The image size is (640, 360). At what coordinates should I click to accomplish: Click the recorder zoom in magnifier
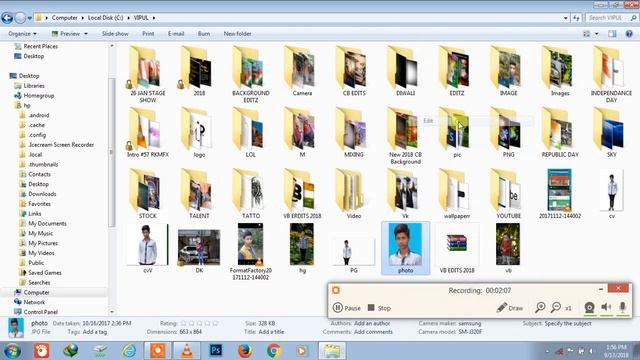[x=540, y=307]
